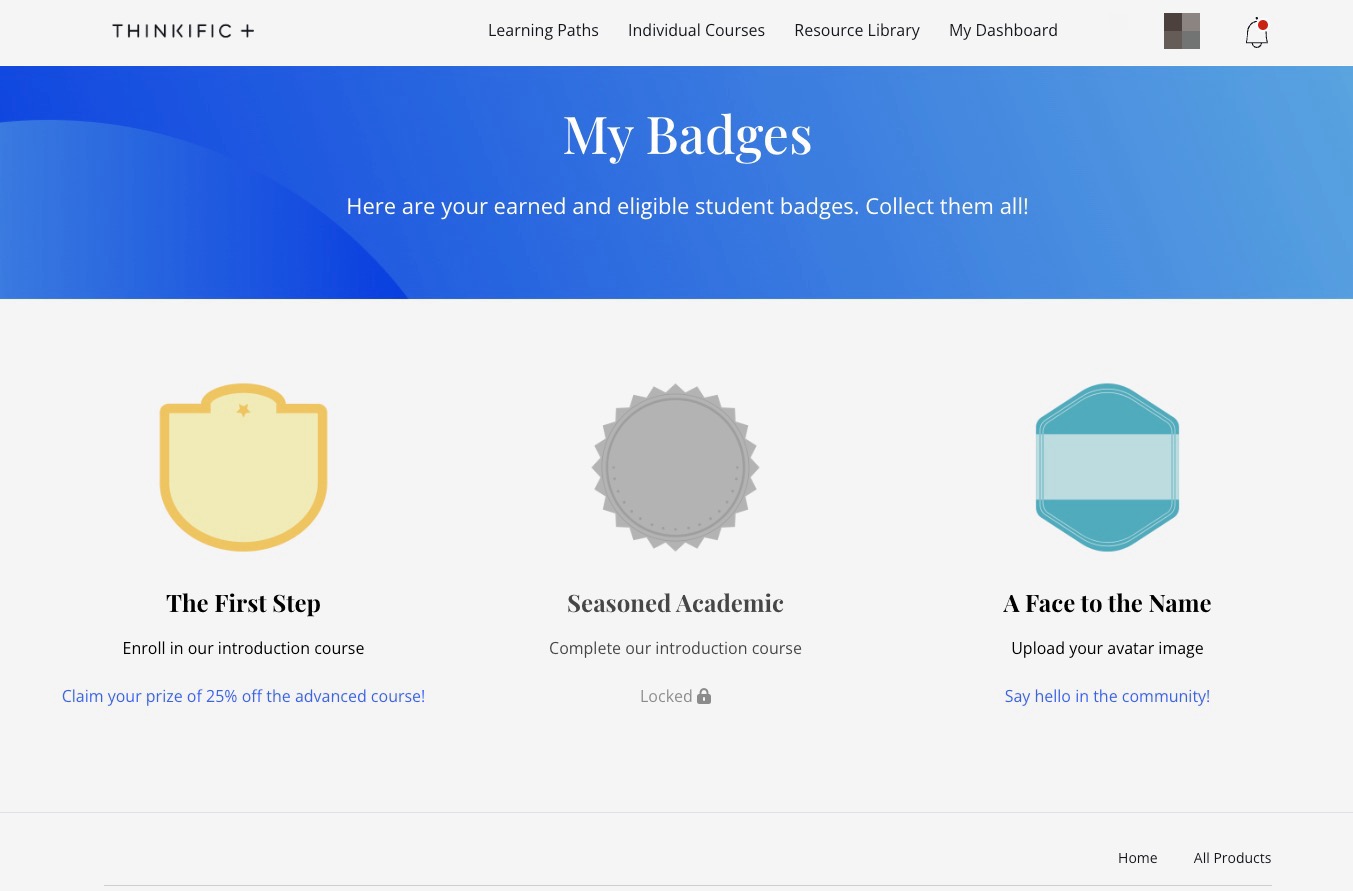Click the star on The First Step badge
This screenshot has height=891, width=1353.
click(x=243, y=409)
